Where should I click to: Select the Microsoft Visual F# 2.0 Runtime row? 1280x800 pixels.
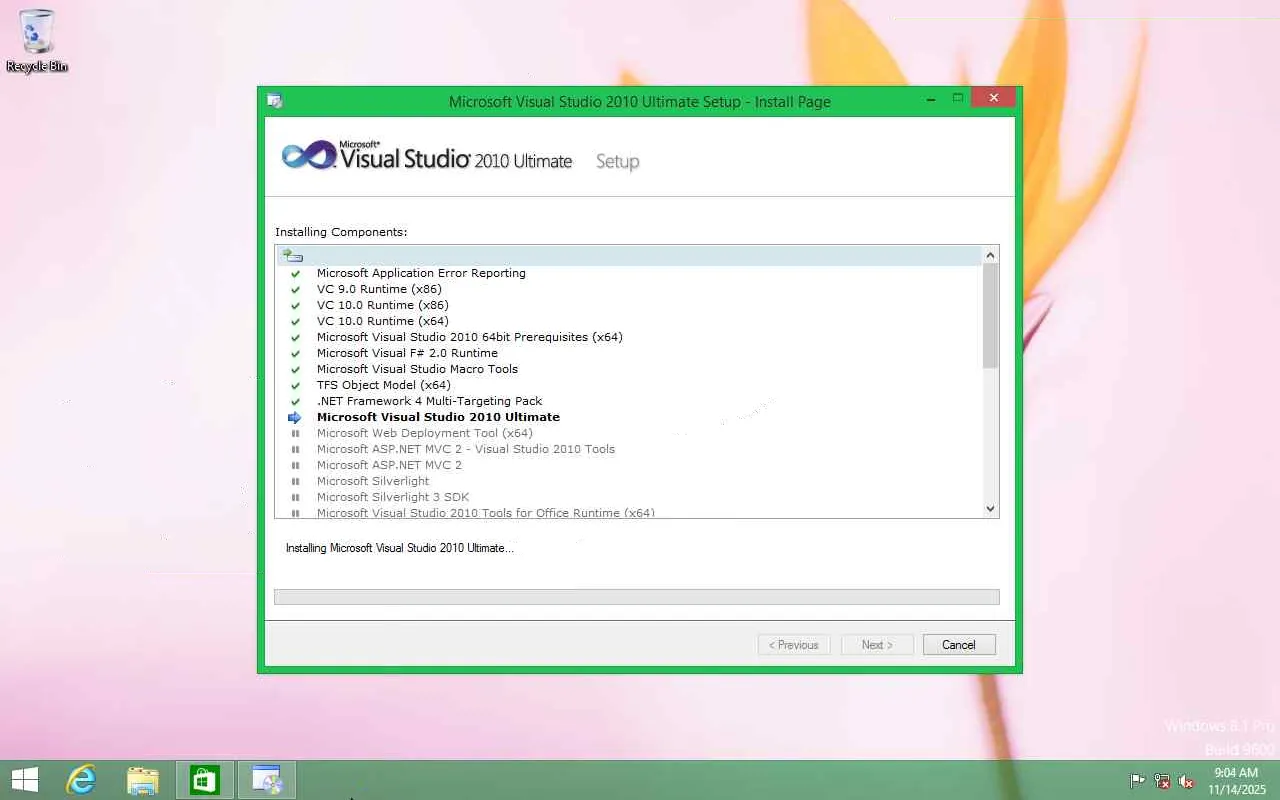click(629, 353)
